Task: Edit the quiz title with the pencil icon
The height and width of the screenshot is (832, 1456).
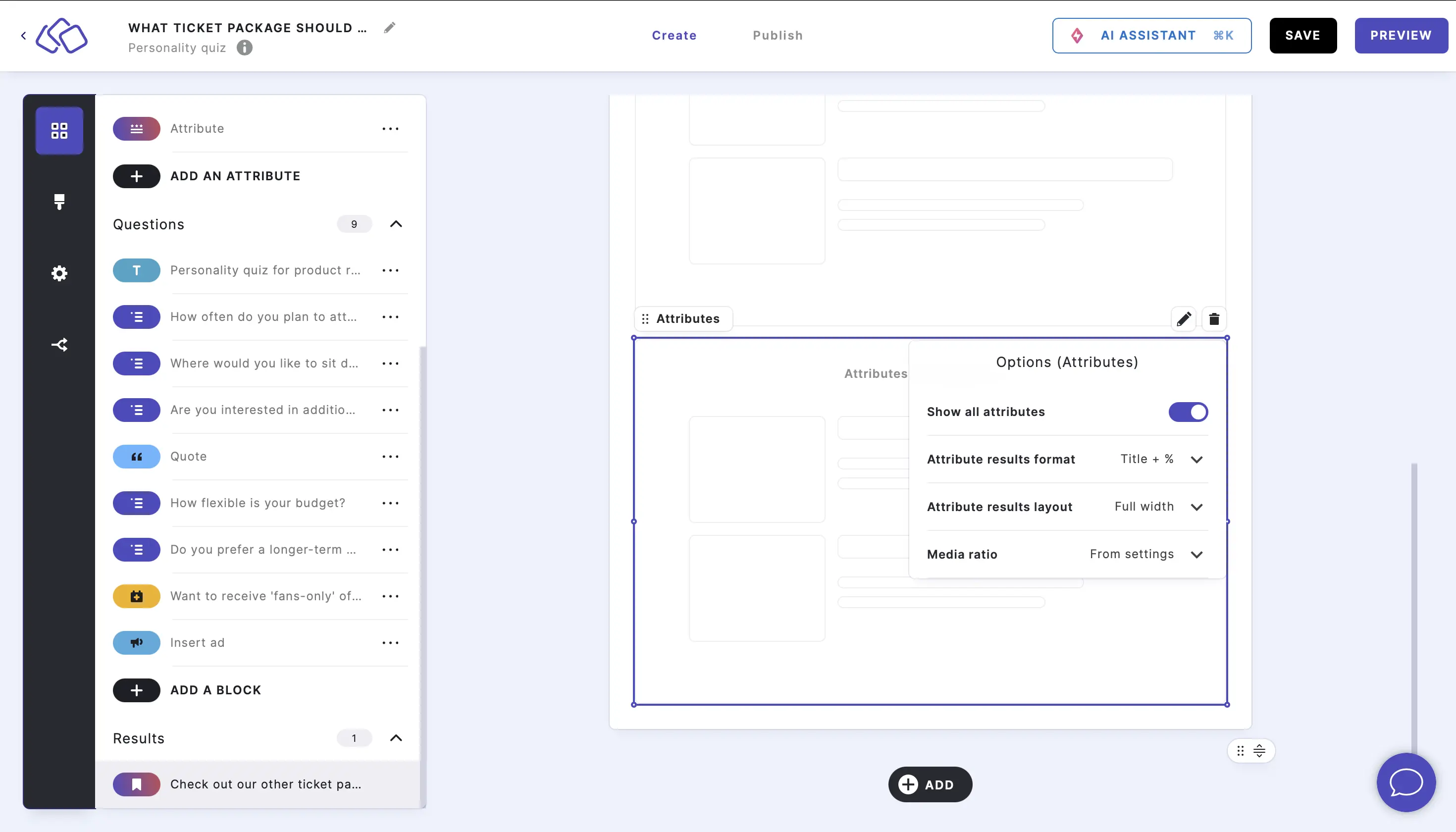Action: [389, 27]
